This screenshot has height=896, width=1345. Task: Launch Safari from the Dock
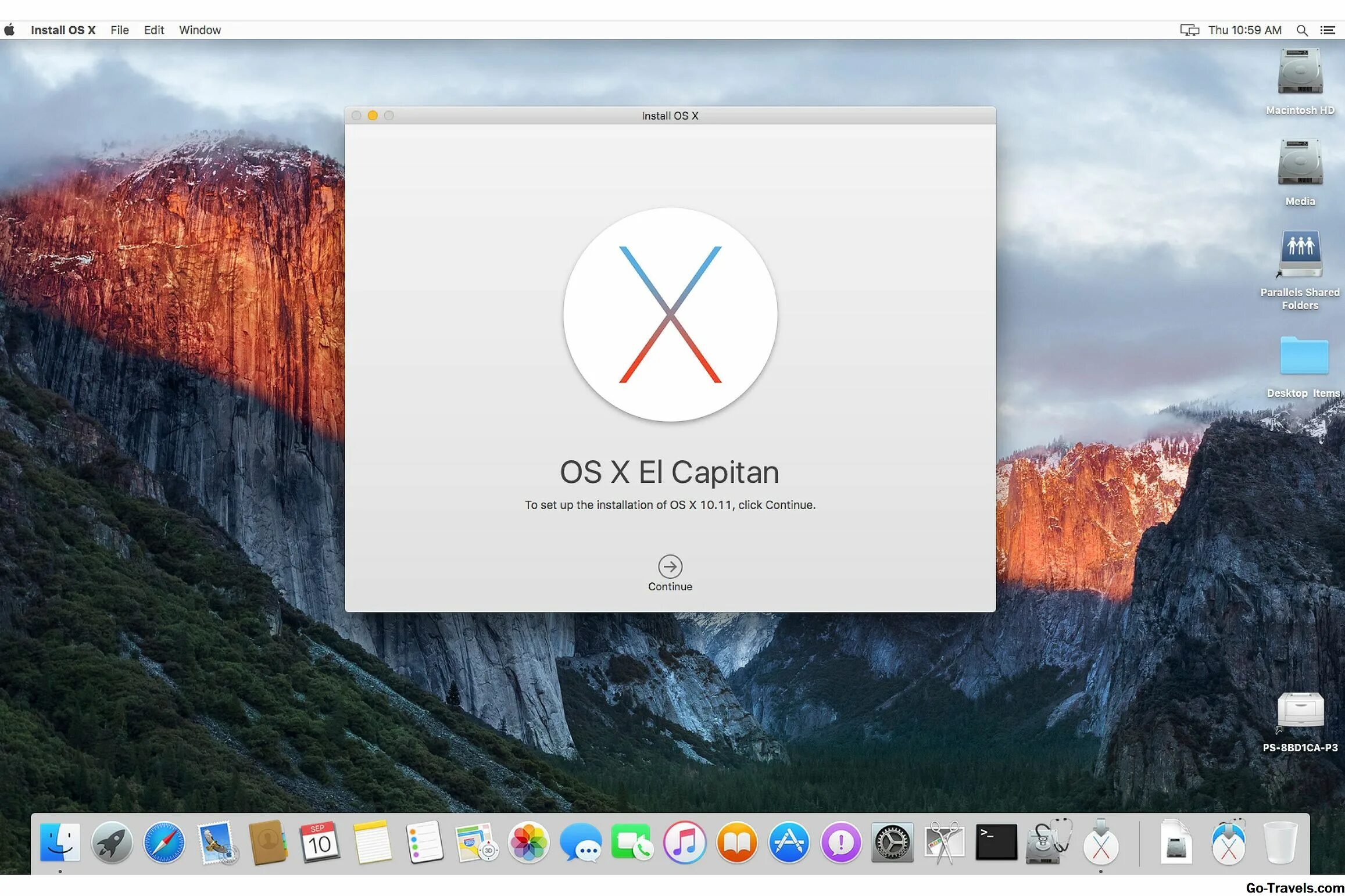pyautogui.click(x=164, y=843)
